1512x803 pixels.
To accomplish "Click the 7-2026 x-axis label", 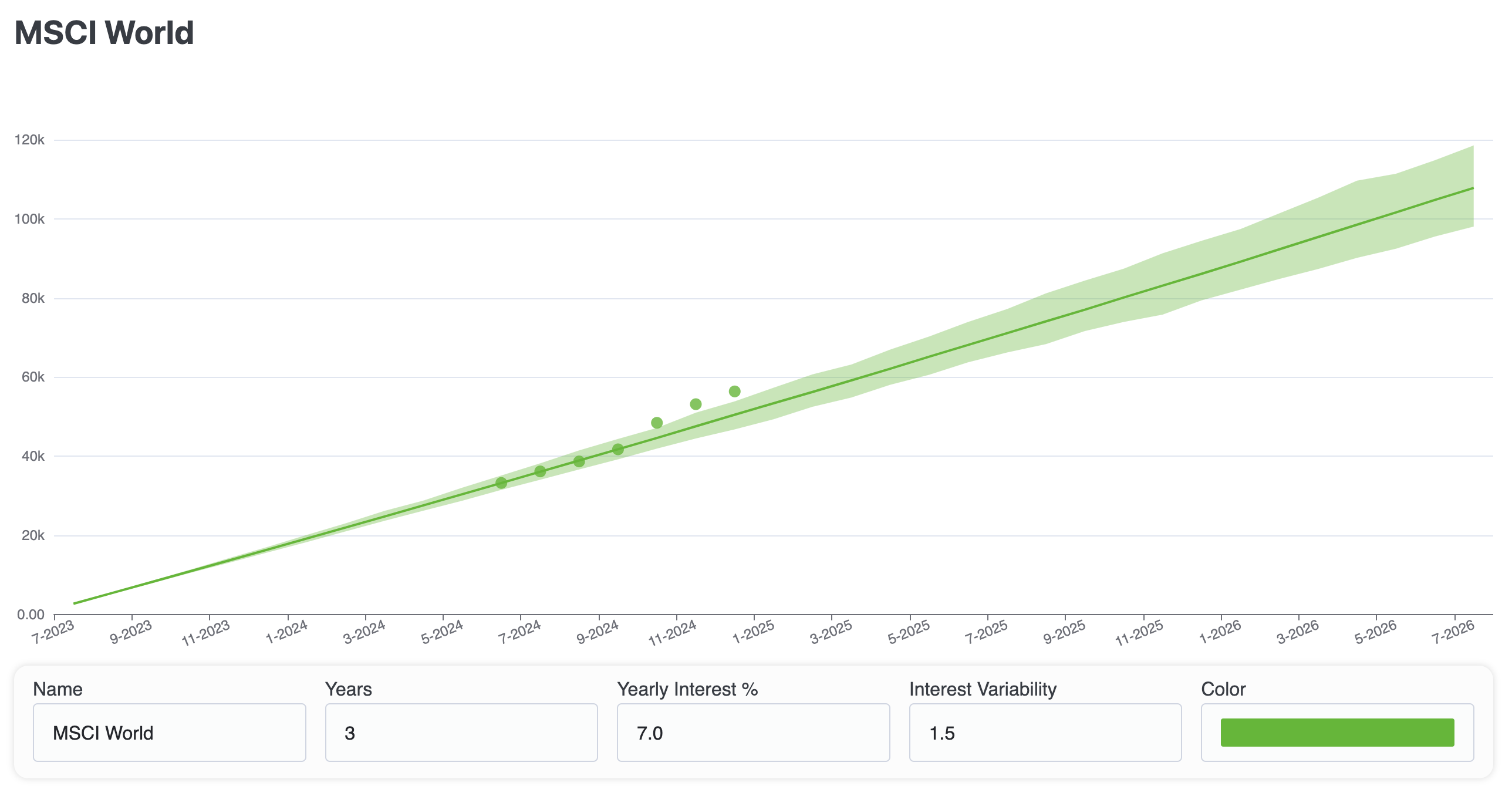I will (x=1453, y=632).
